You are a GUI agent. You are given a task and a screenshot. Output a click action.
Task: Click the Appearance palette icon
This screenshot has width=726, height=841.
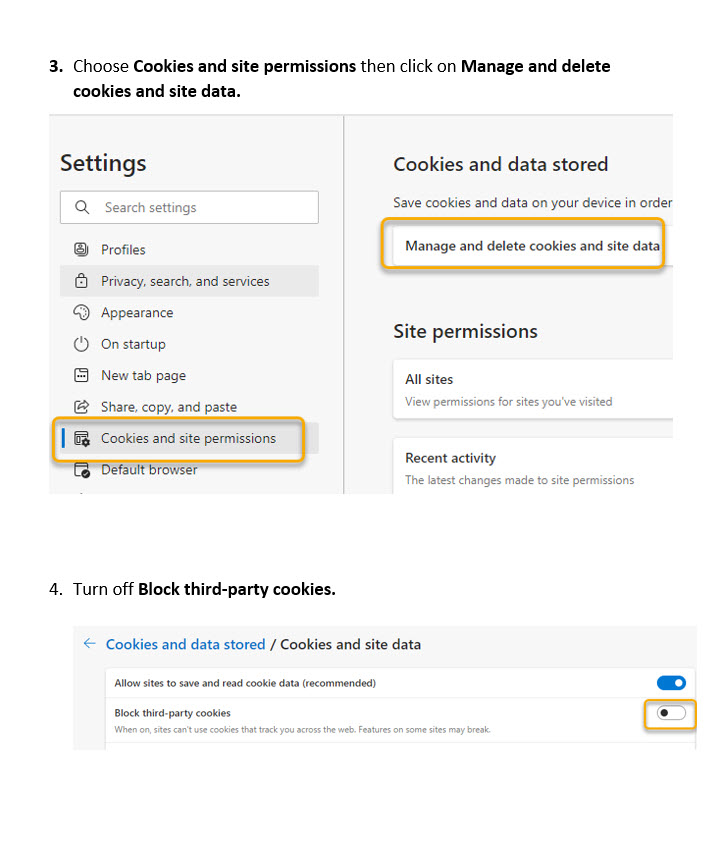pos(82,313)
